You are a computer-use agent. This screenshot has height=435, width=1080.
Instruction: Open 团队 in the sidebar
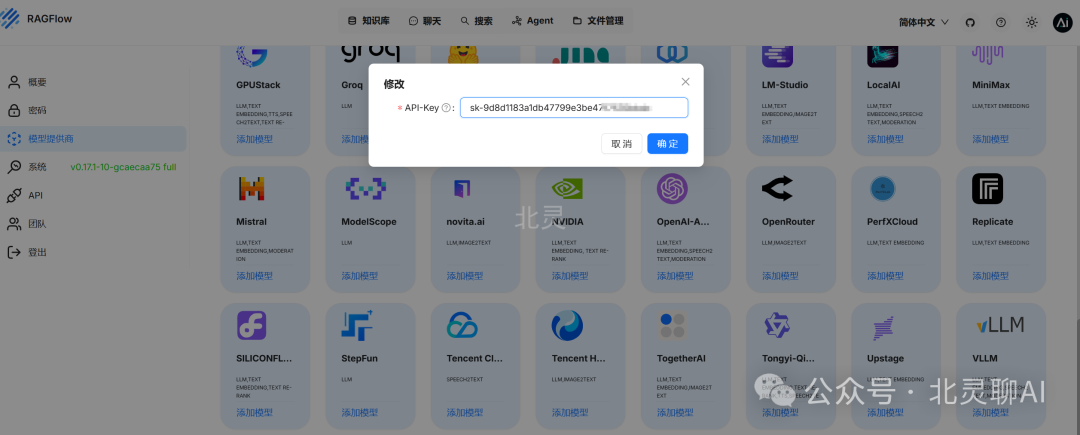[93, 224]
